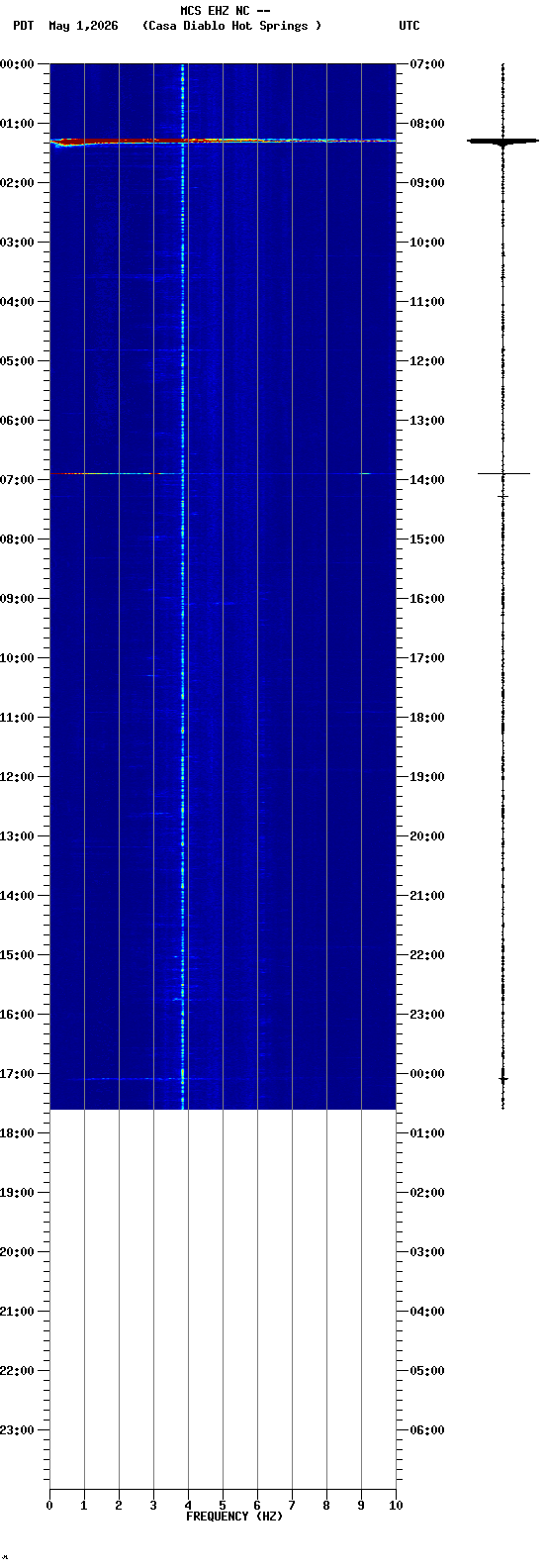
Task: Click the UTC time label 03:00
Action: coord(427,1252)
